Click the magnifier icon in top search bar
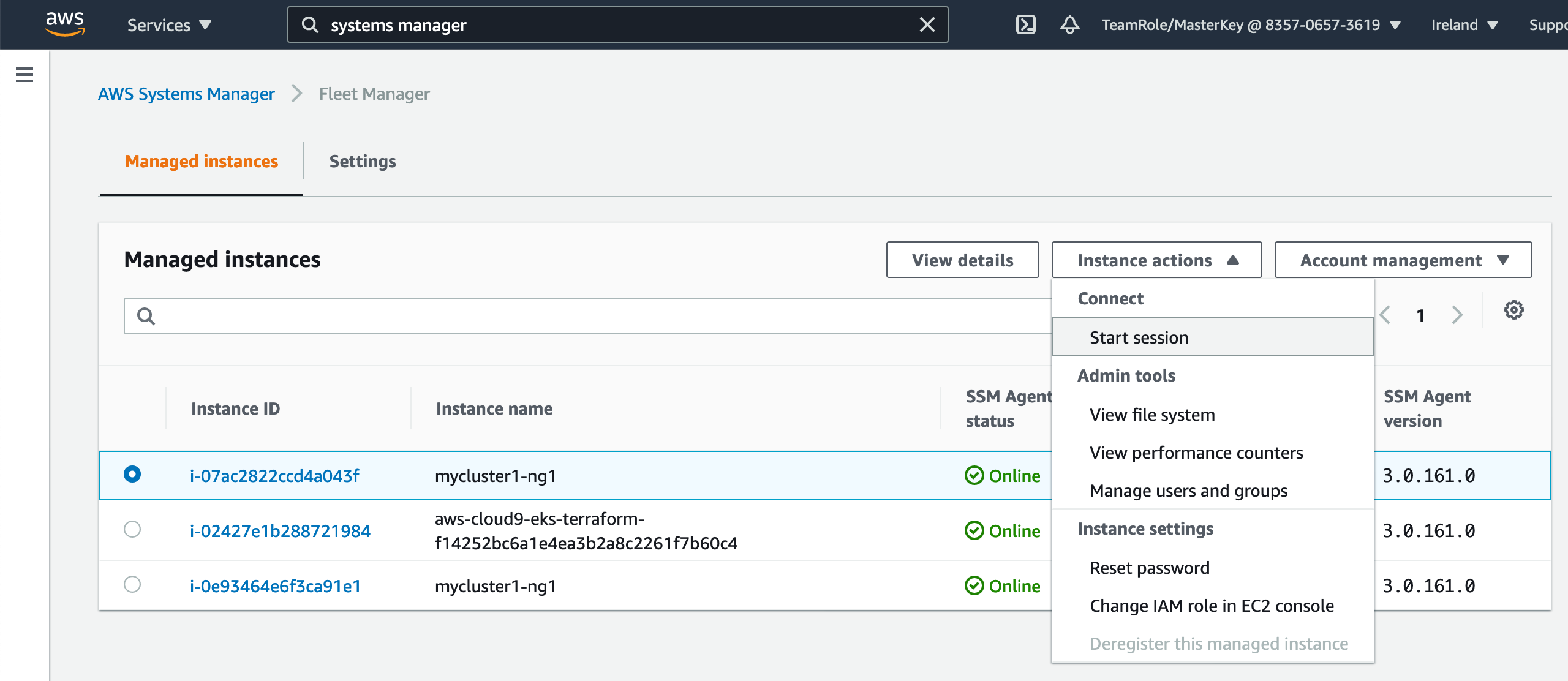The image size is (1568, 681). 311,24
